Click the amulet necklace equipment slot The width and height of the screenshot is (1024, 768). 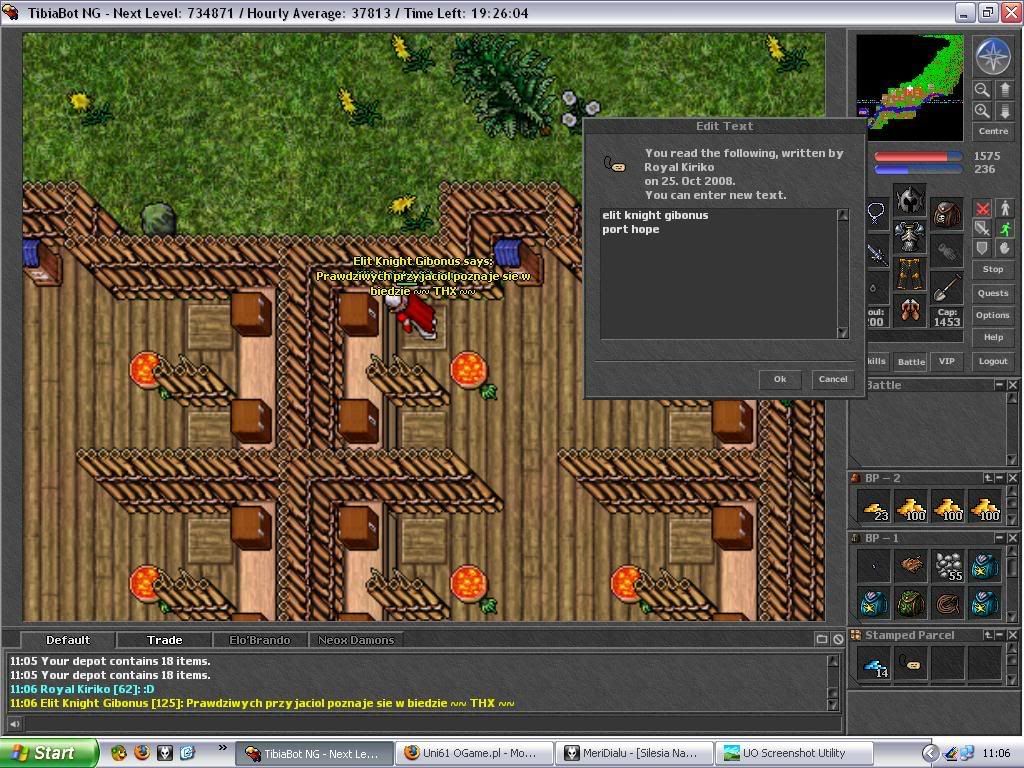point(876,213)
